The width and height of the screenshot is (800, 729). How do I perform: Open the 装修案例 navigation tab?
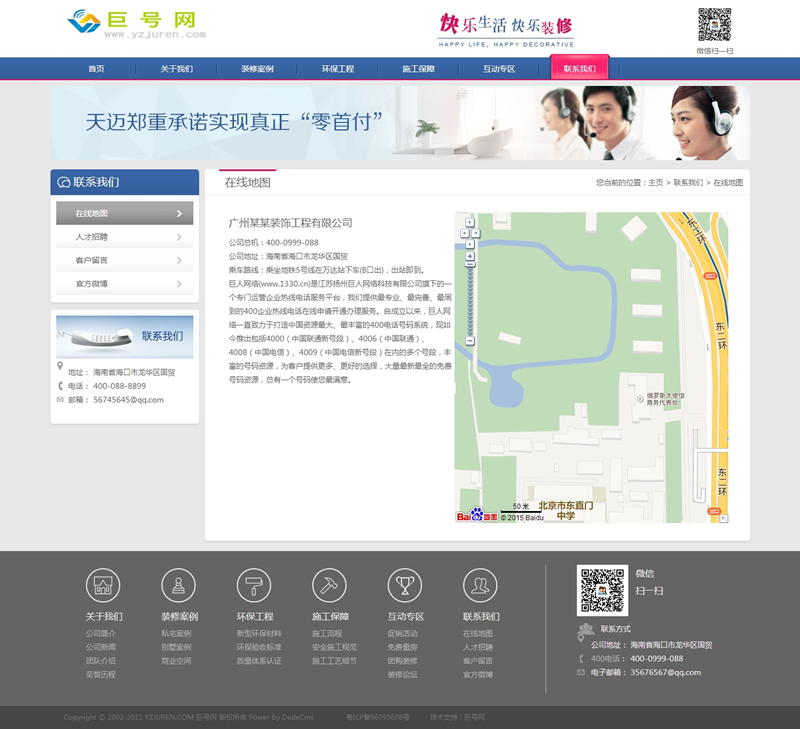click(257, 69)
